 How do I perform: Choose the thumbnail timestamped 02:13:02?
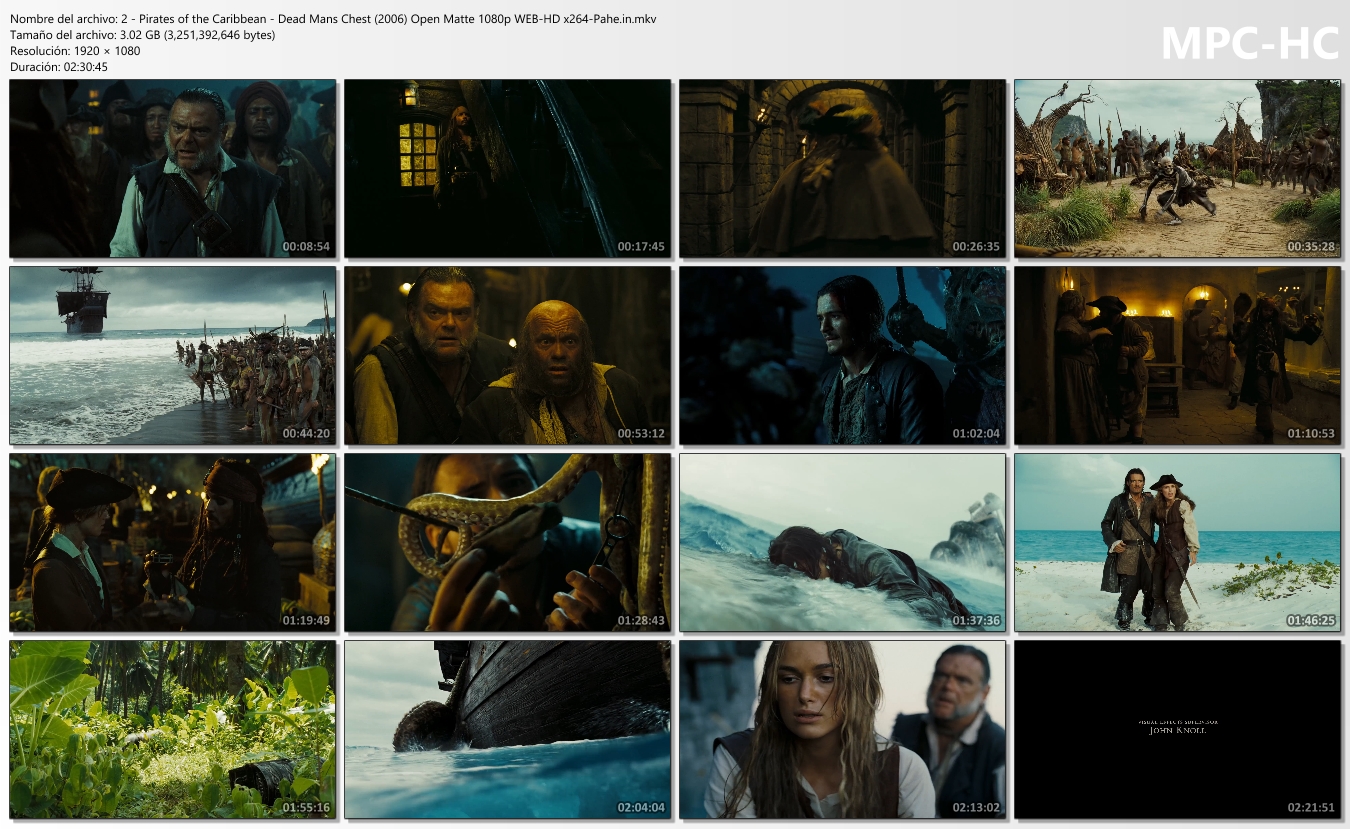[842, 729]
